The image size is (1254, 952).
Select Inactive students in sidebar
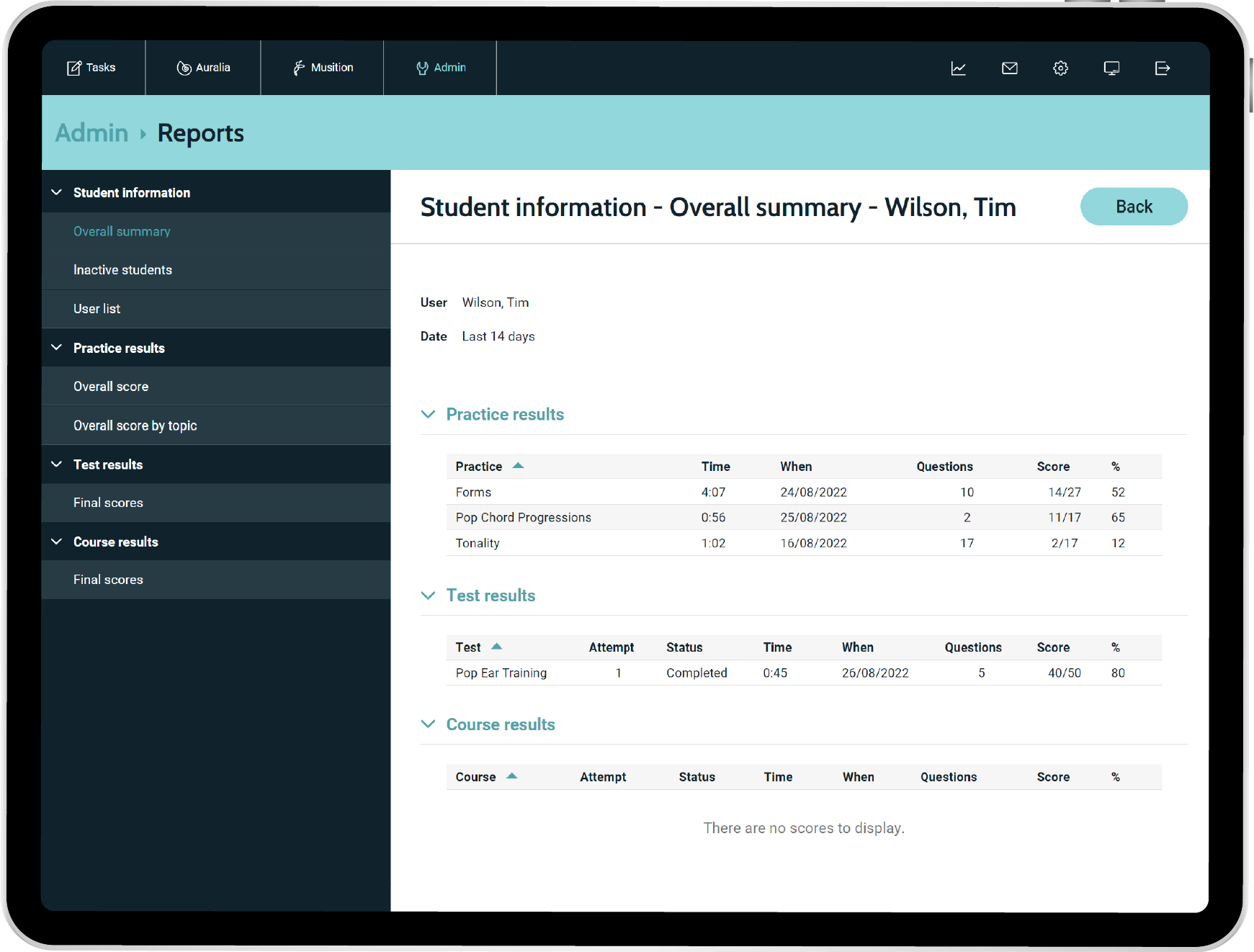(x=122, y=270)
